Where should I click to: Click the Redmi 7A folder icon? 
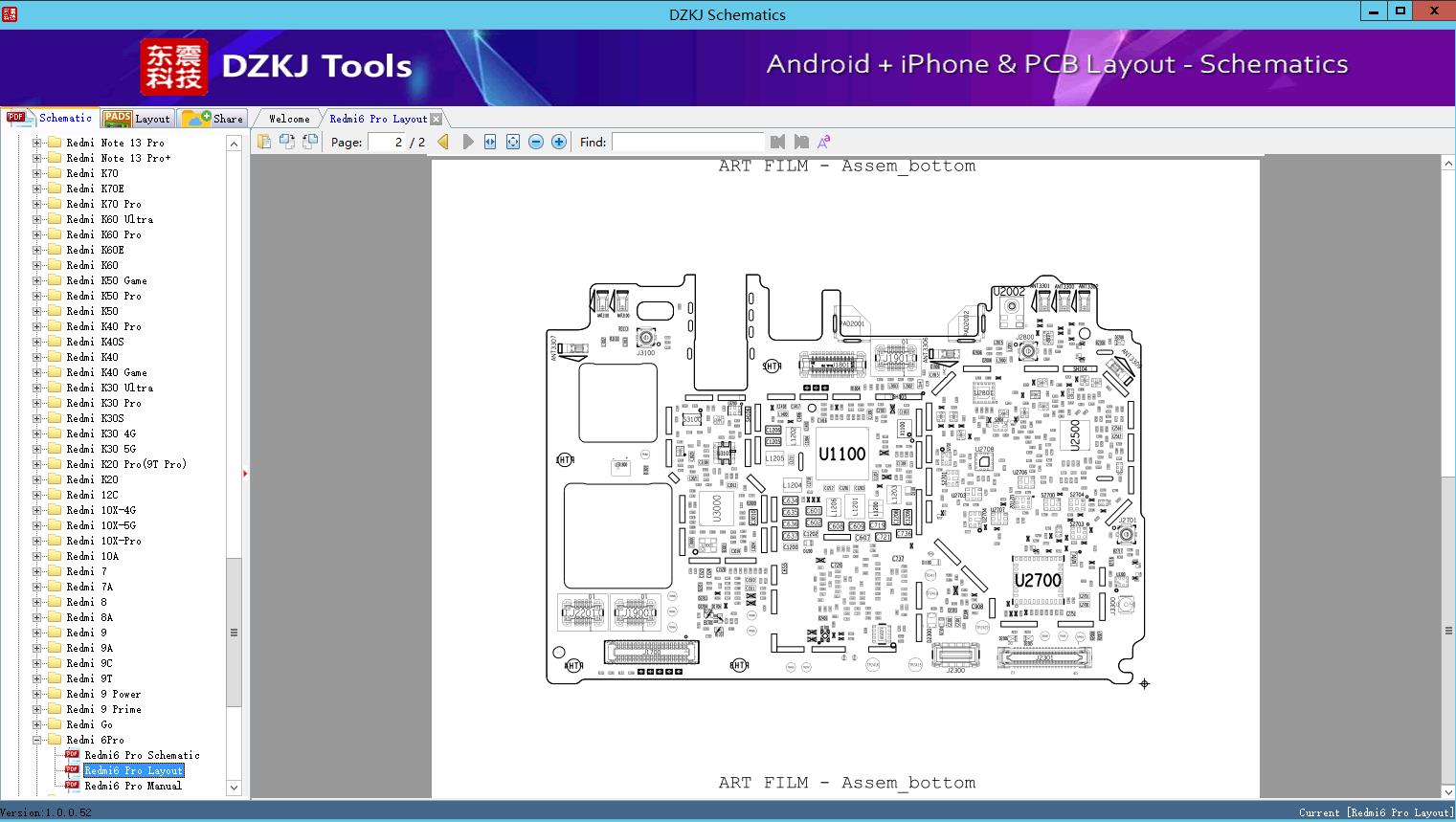coord(55,587)
